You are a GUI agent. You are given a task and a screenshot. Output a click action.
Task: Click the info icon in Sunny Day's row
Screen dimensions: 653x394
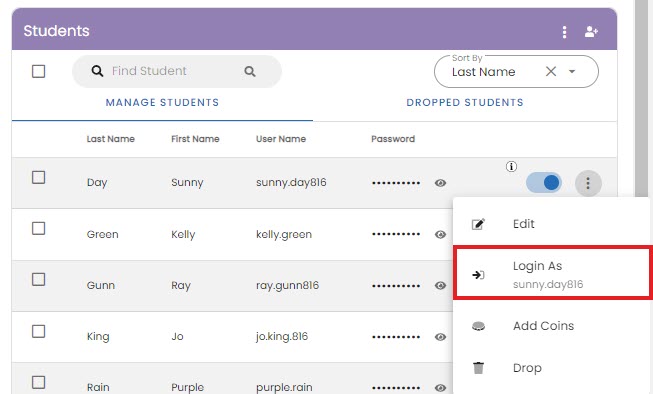click(x=511, y=167)
